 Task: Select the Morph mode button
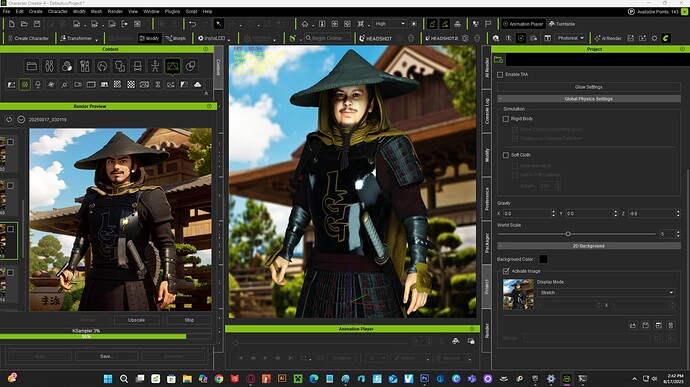(176, 38)
